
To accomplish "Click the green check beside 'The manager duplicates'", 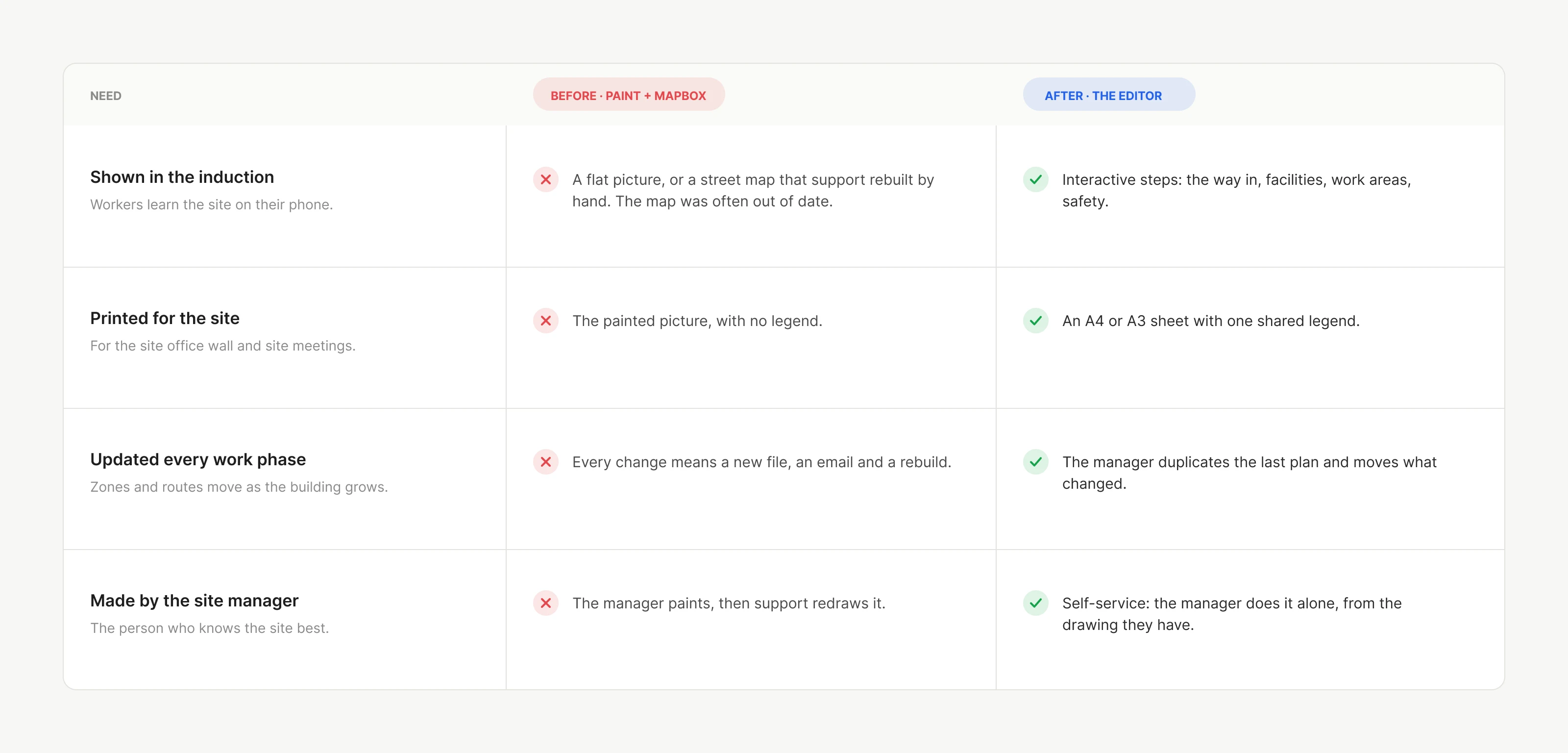I will [1035, 462].
